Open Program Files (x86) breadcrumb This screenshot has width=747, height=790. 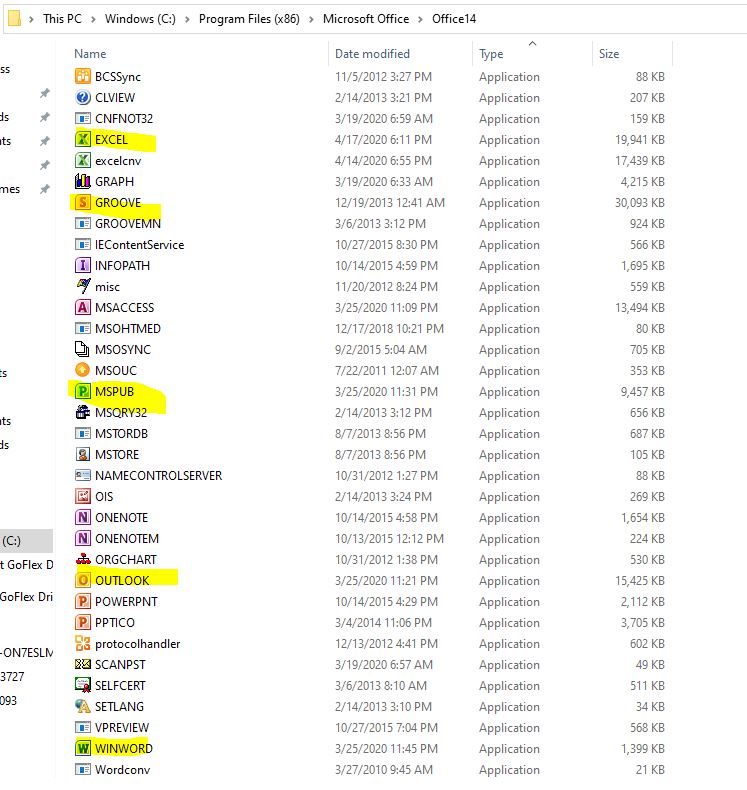249,19
